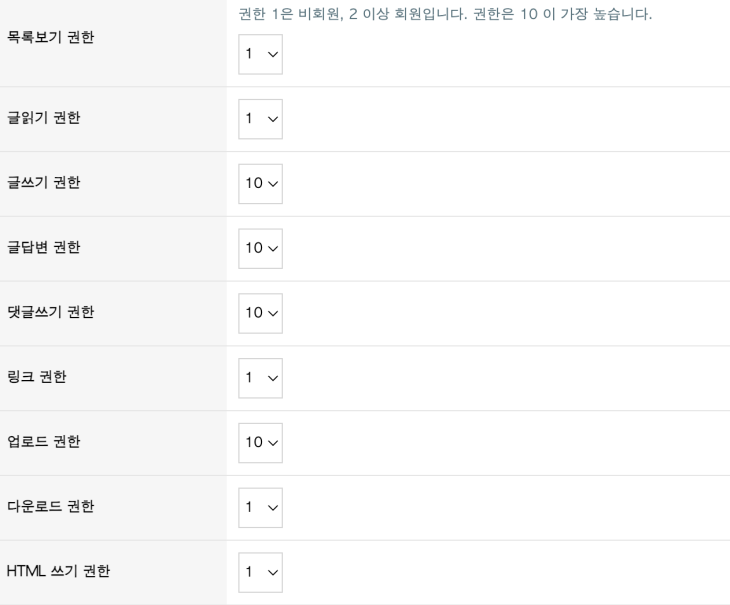The height and width of the screenshot is (605, 730).
Task: Click the 댓글쓰기 권한 row label
Action: tap(51, 311)
